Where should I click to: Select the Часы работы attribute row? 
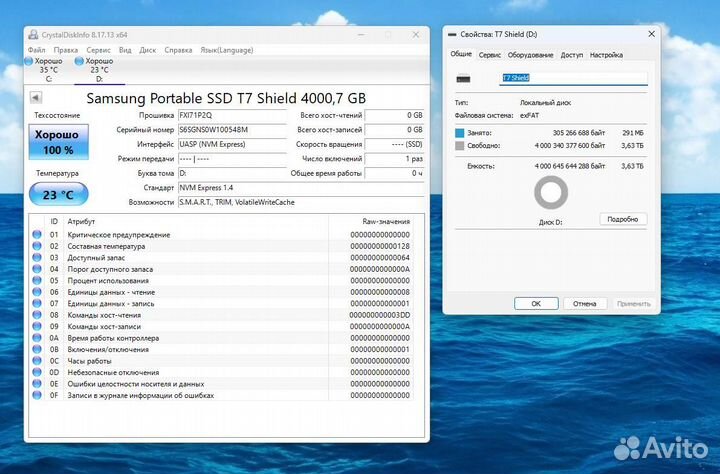point(222,361)
